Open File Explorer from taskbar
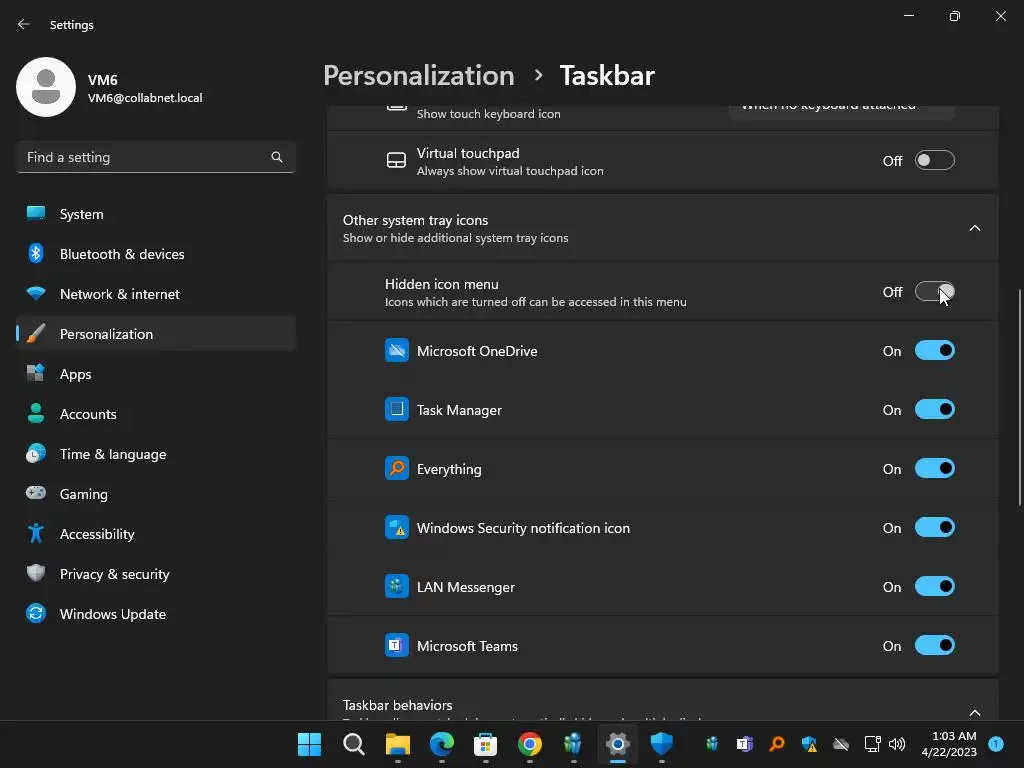 pyautogui.click(x=398, y=744)
